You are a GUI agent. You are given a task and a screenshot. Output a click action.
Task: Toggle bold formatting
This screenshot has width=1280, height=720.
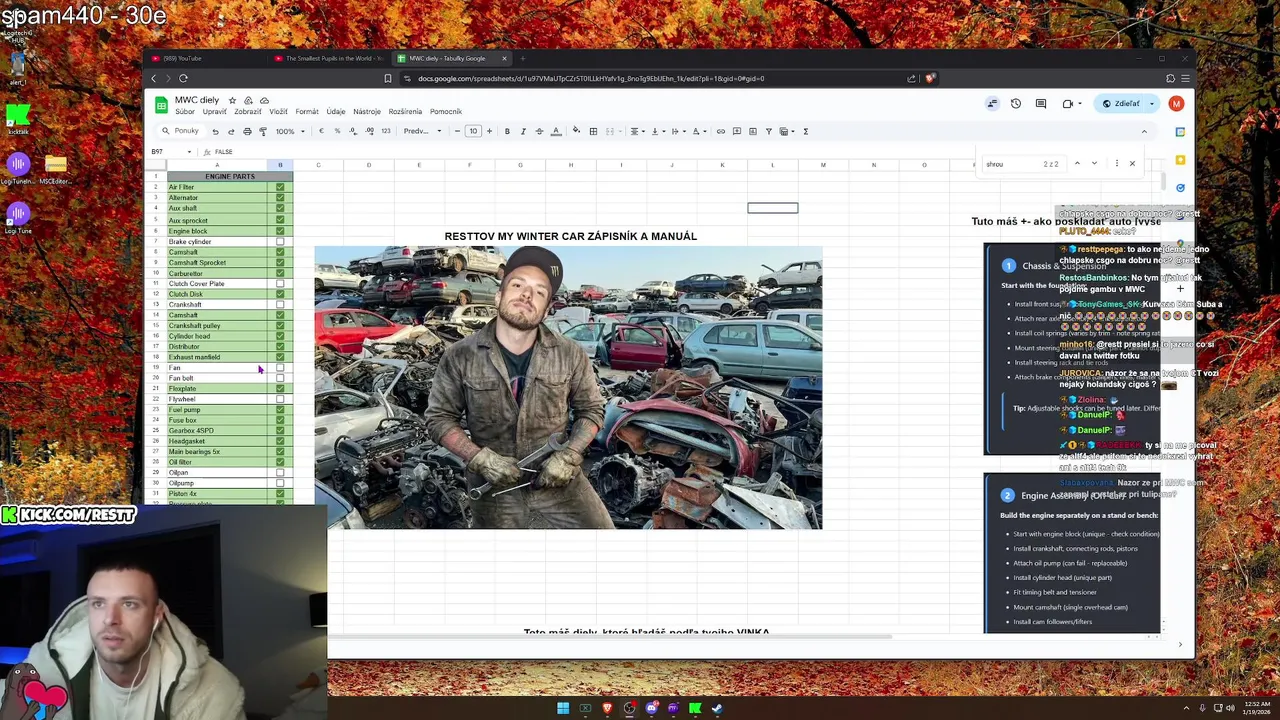tap(507, 131)
